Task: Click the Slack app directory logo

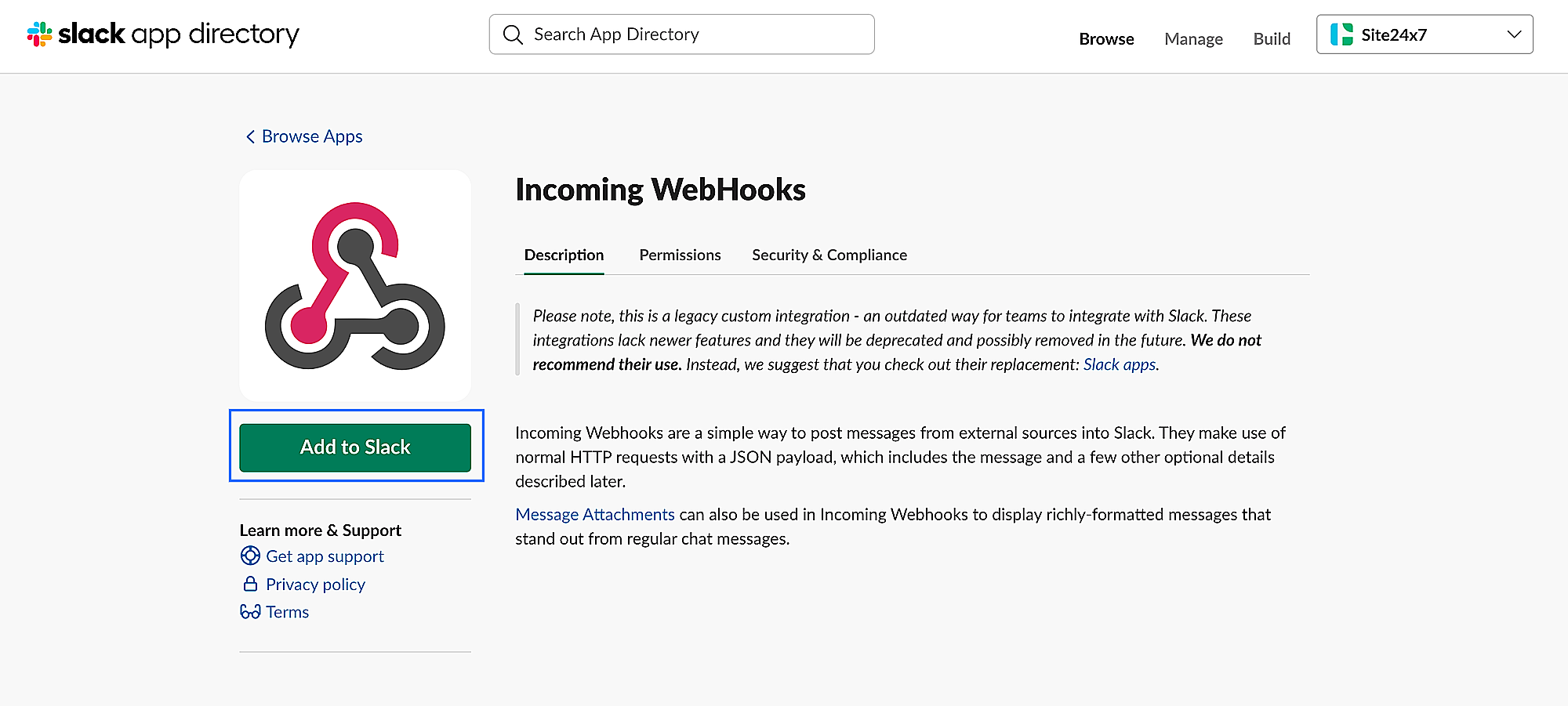Action: pos(162,34)
